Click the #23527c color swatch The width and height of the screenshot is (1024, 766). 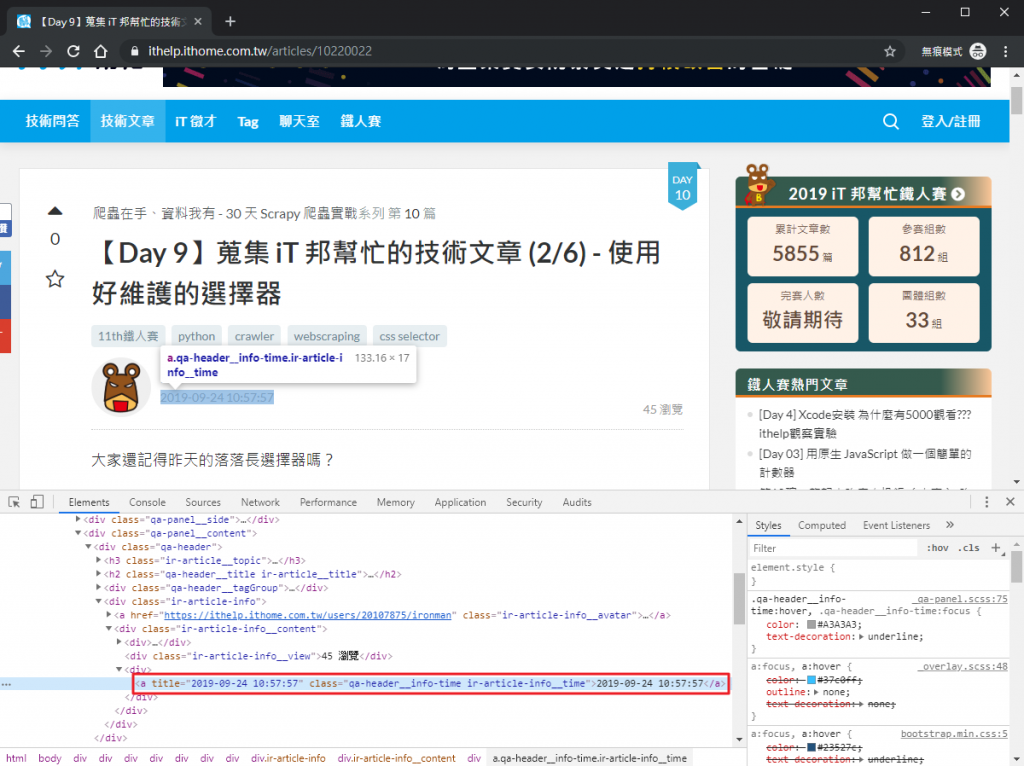811,748
